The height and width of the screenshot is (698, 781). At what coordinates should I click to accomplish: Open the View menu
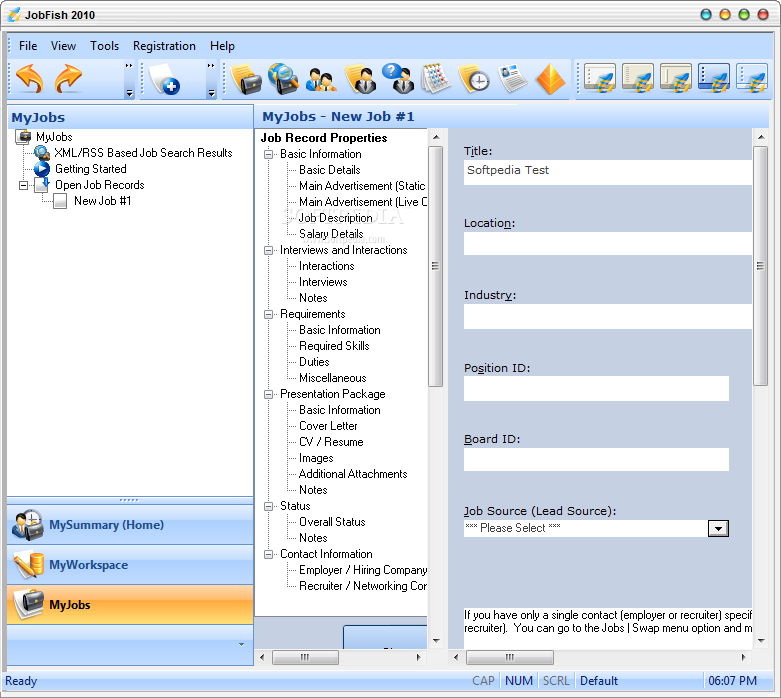point(63,46)
